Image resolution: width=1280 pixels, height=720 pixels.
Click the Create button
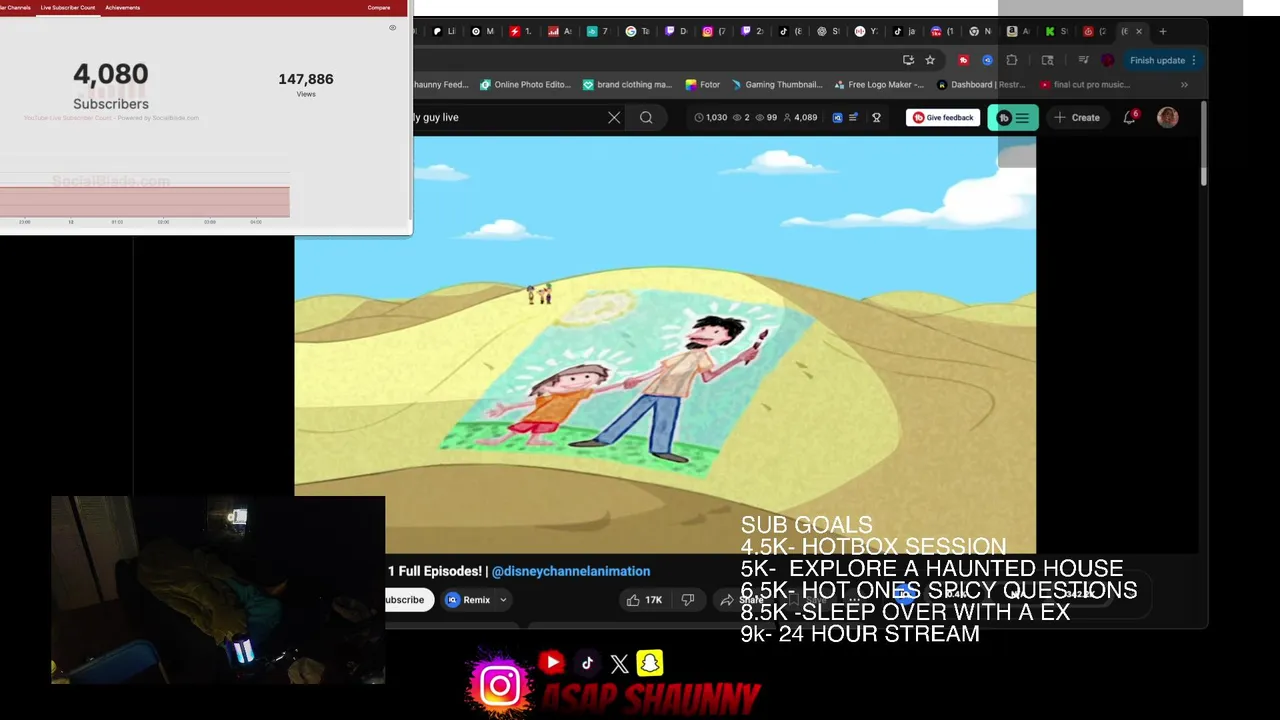[x=1077, y=117]
